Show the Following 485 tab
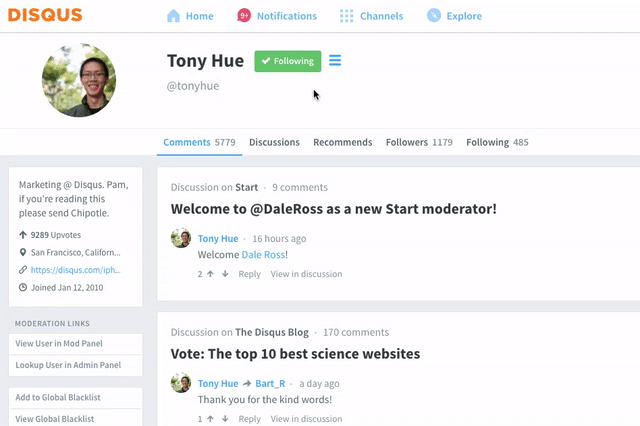640x426 pixels. coord(497,142)
